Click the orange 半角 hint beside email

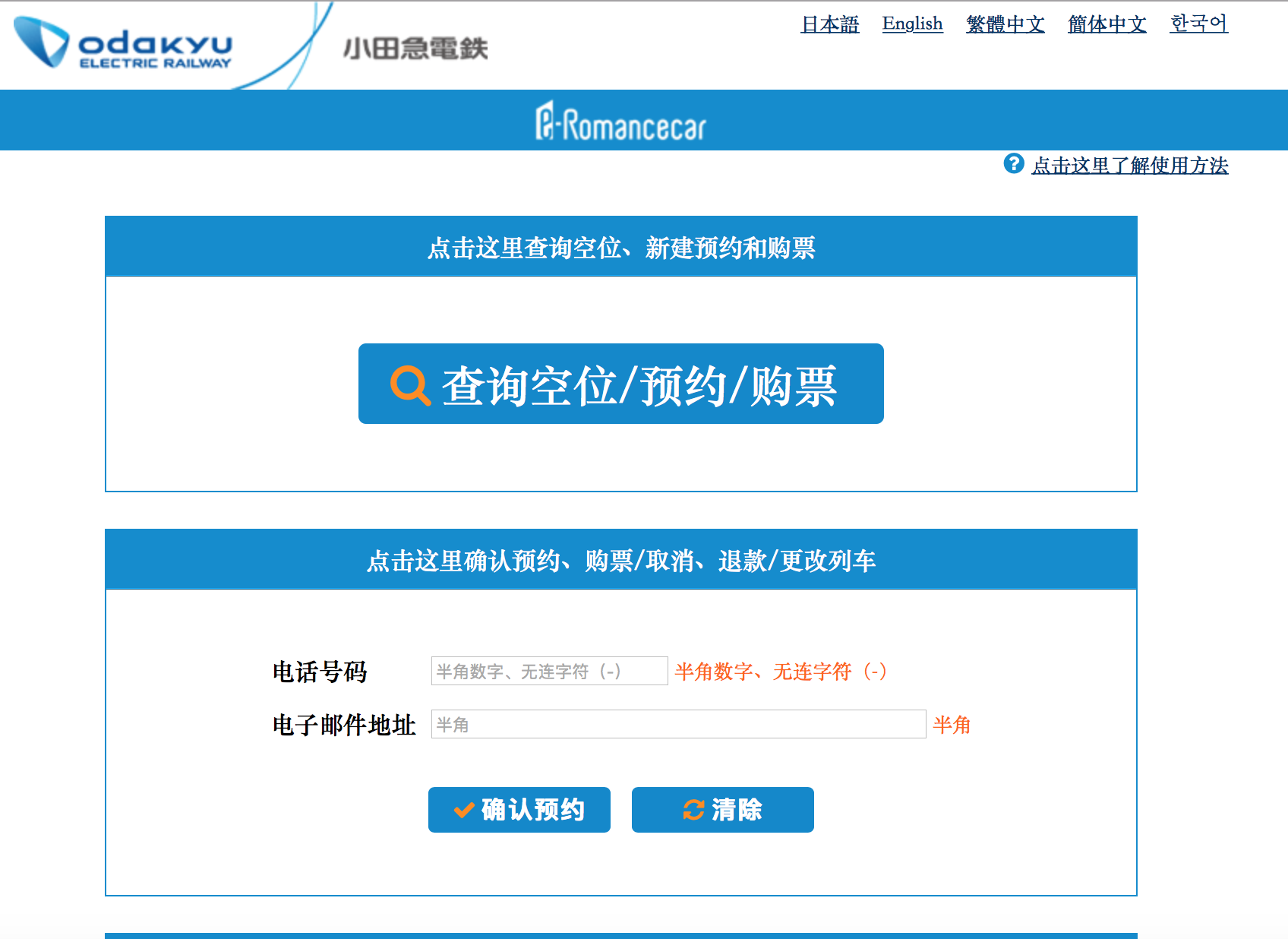point(952,725)
